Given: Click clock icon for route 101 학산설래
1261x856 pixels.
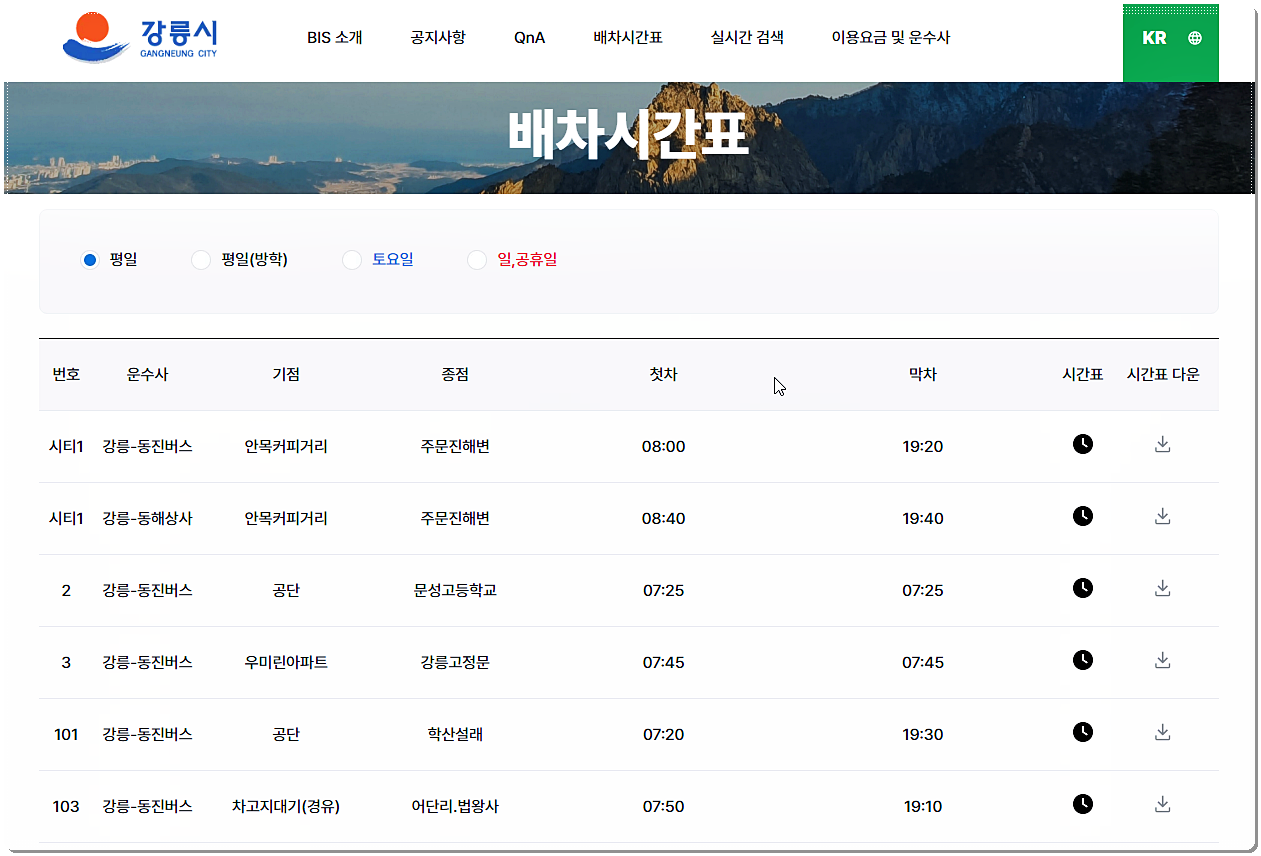Looking at the screenshot, I should 1083,733.
